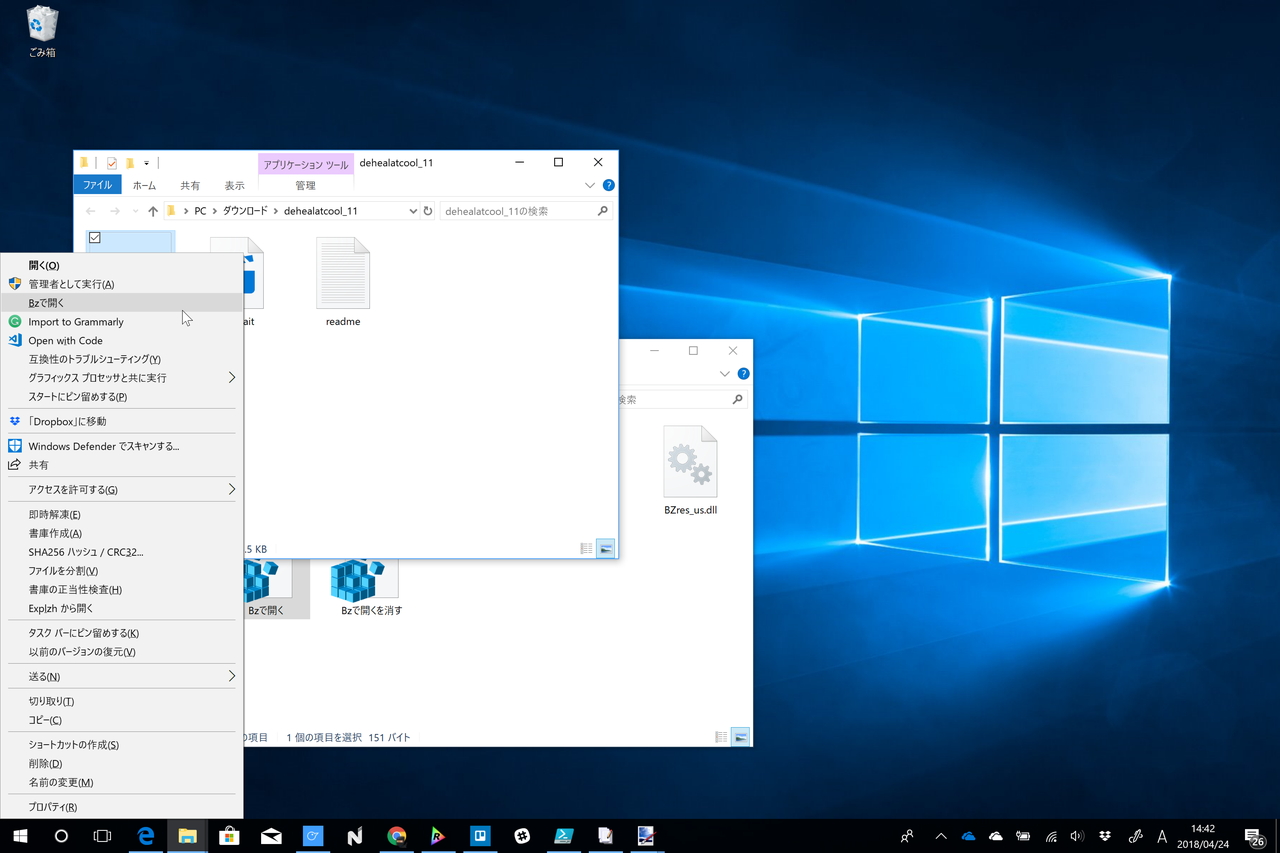Expand the breadcrumb chevron after PC
Screen dimensions: 1280x853
(x=215, y=211)
